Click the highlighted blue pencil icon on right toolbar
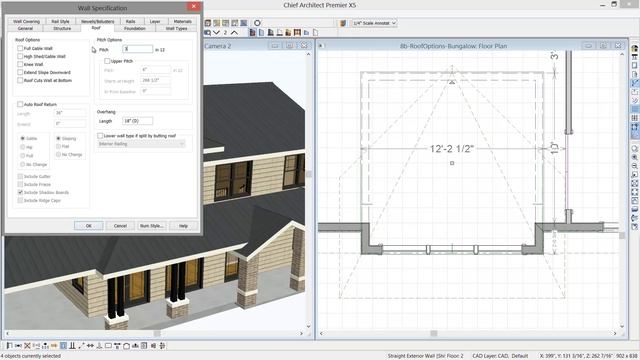Viewport: 640px width, 360px height. point(635,83)
